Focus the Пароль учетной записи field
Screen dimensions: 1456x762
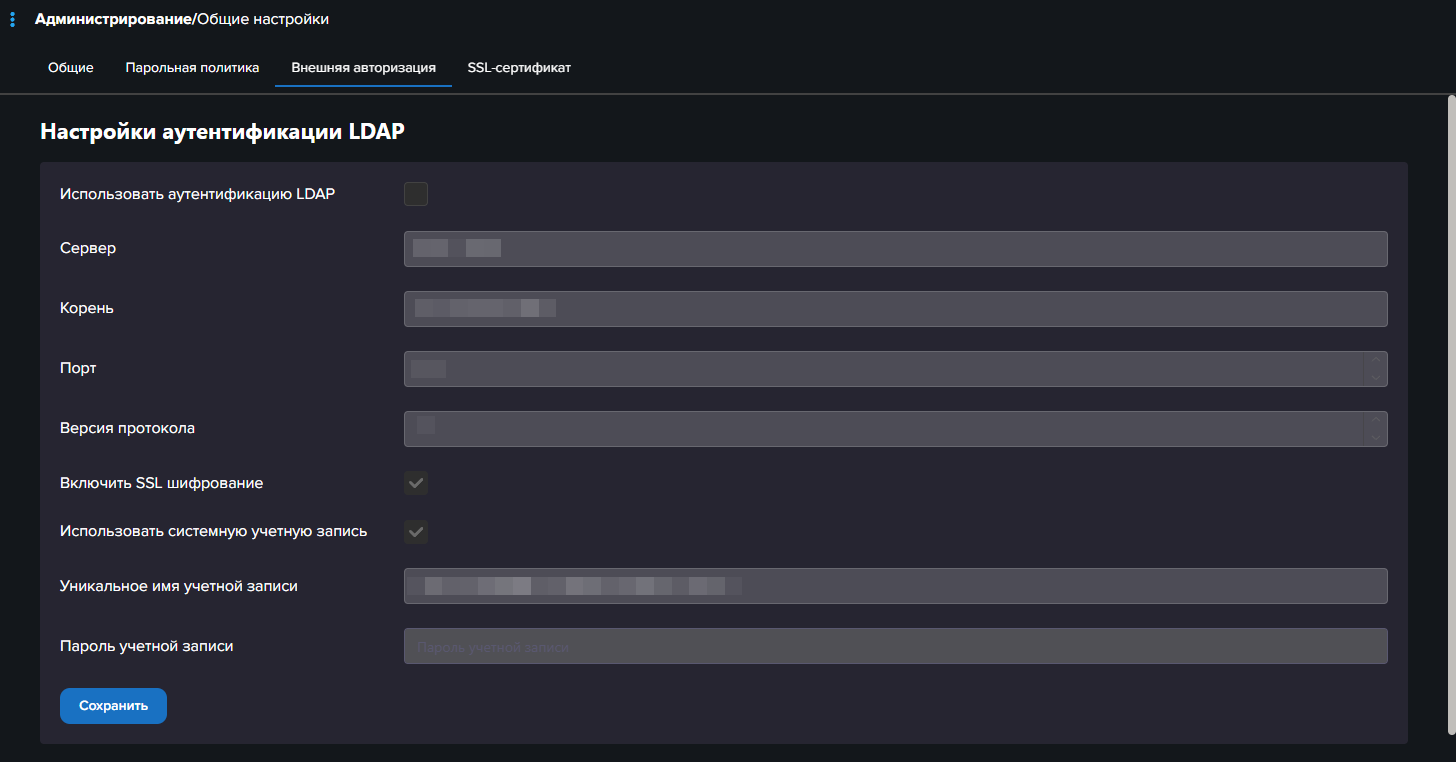click(x=895, y=646)
